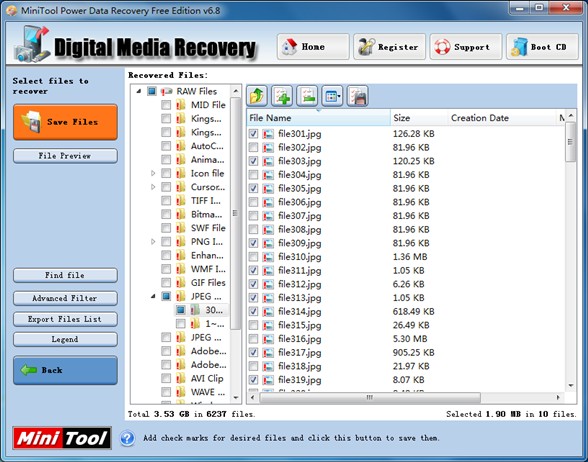This screenshot has width=588, height=462.
Task: Click the RAW Files drive icon
Action: coord(166,91)
